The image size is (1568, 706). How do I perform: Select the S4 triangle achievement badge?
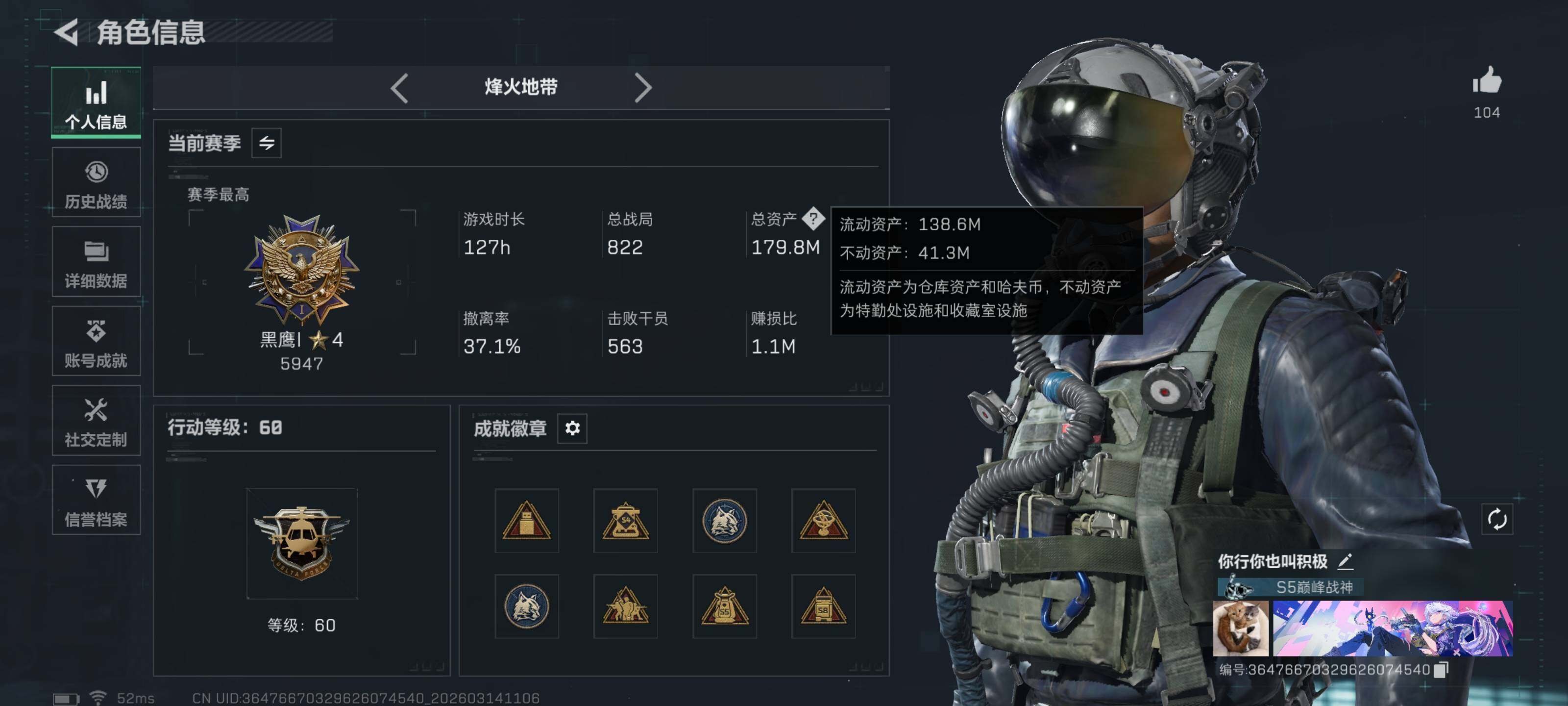click(x=625, y=520)
